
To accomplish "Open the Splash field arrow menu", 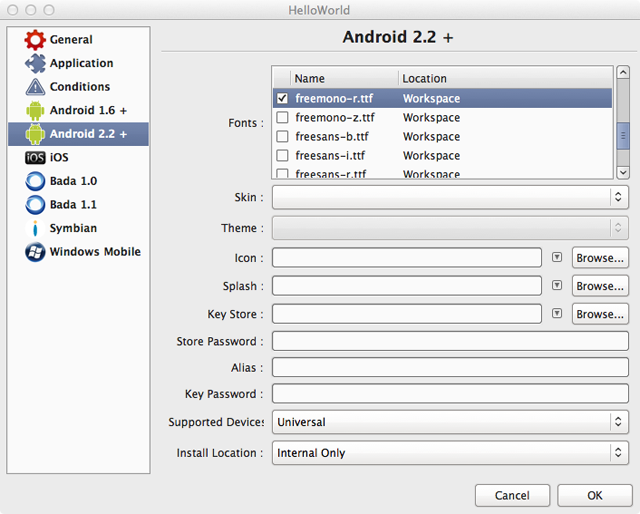I will coord(557,285).
